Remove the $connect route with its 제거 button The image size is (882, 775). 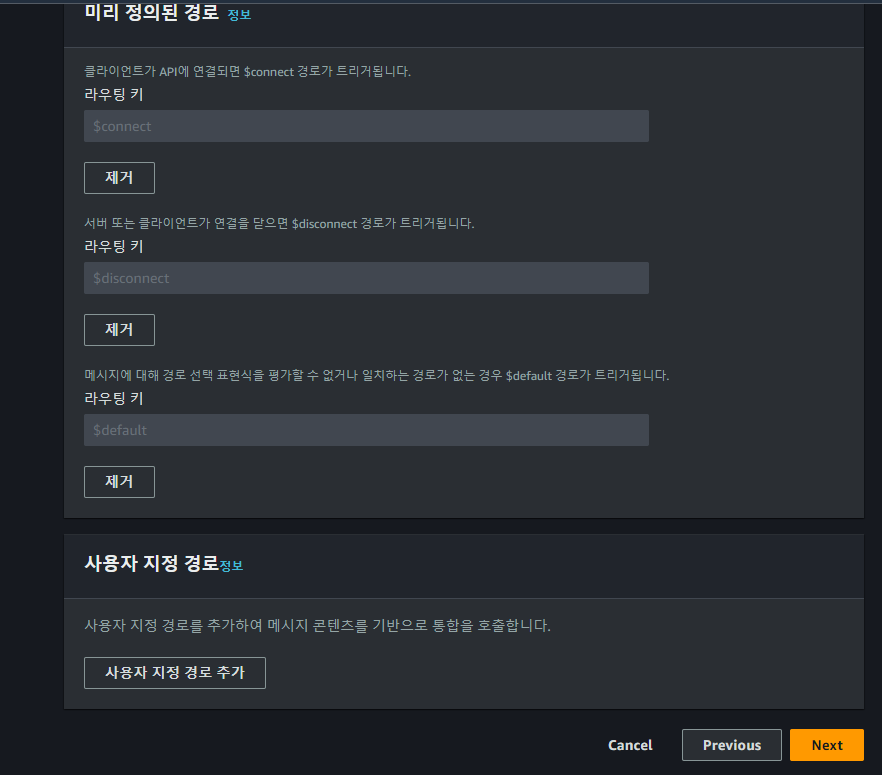[119, 177]
